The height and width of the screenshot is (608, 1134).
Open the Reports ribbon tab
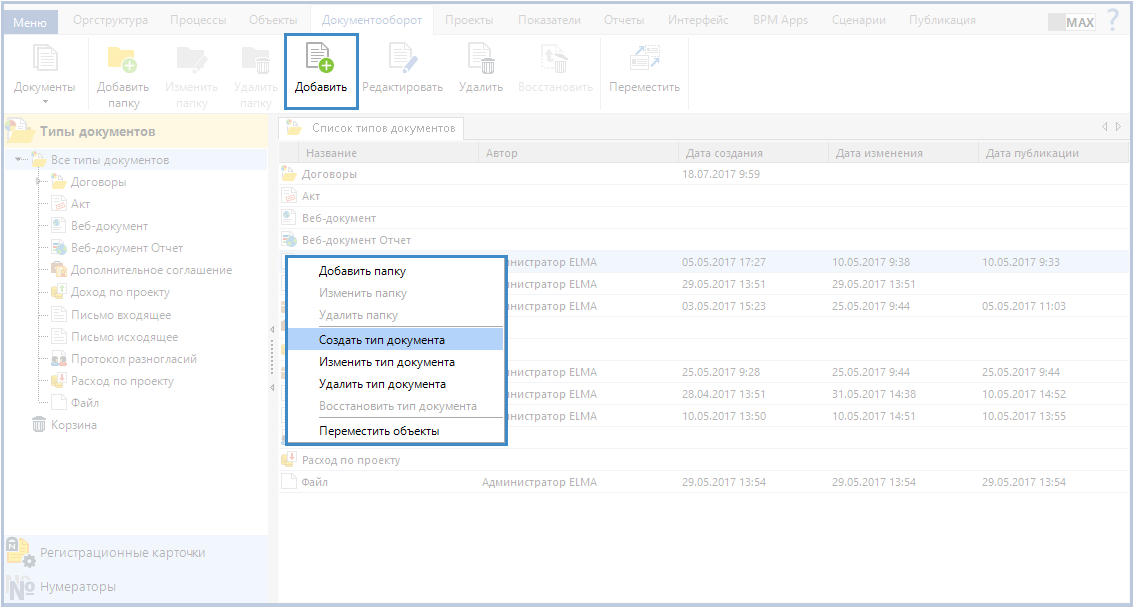pyautogui.click(x=623, y=20)
